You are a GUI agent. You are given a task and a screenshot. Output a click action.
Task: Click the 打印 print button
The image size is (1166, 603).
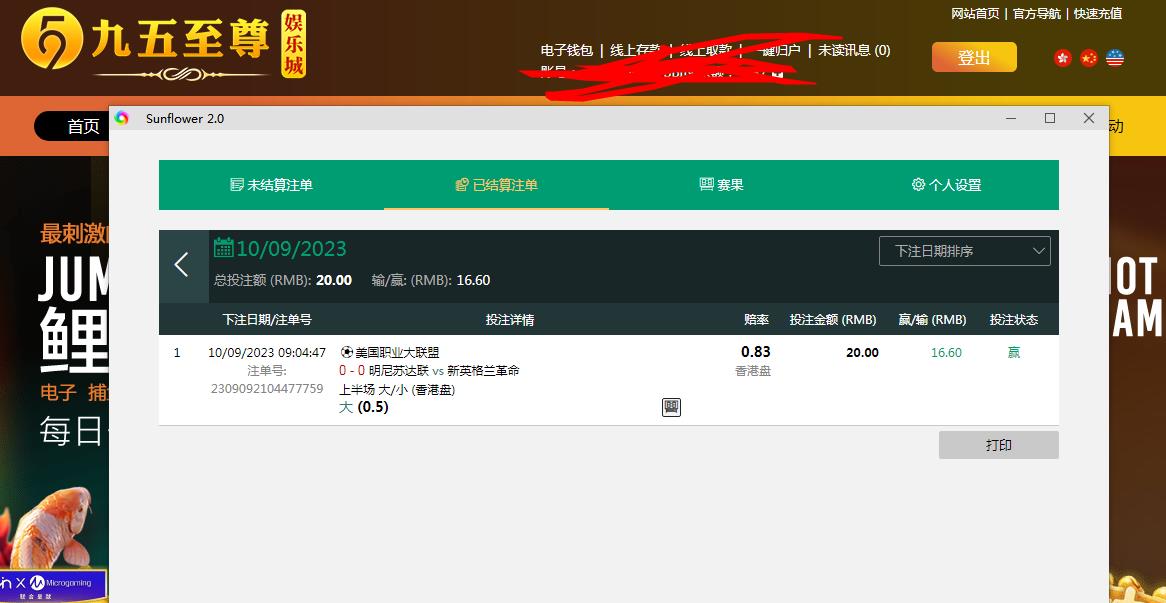pyautogui.click(x=999, y=445)
